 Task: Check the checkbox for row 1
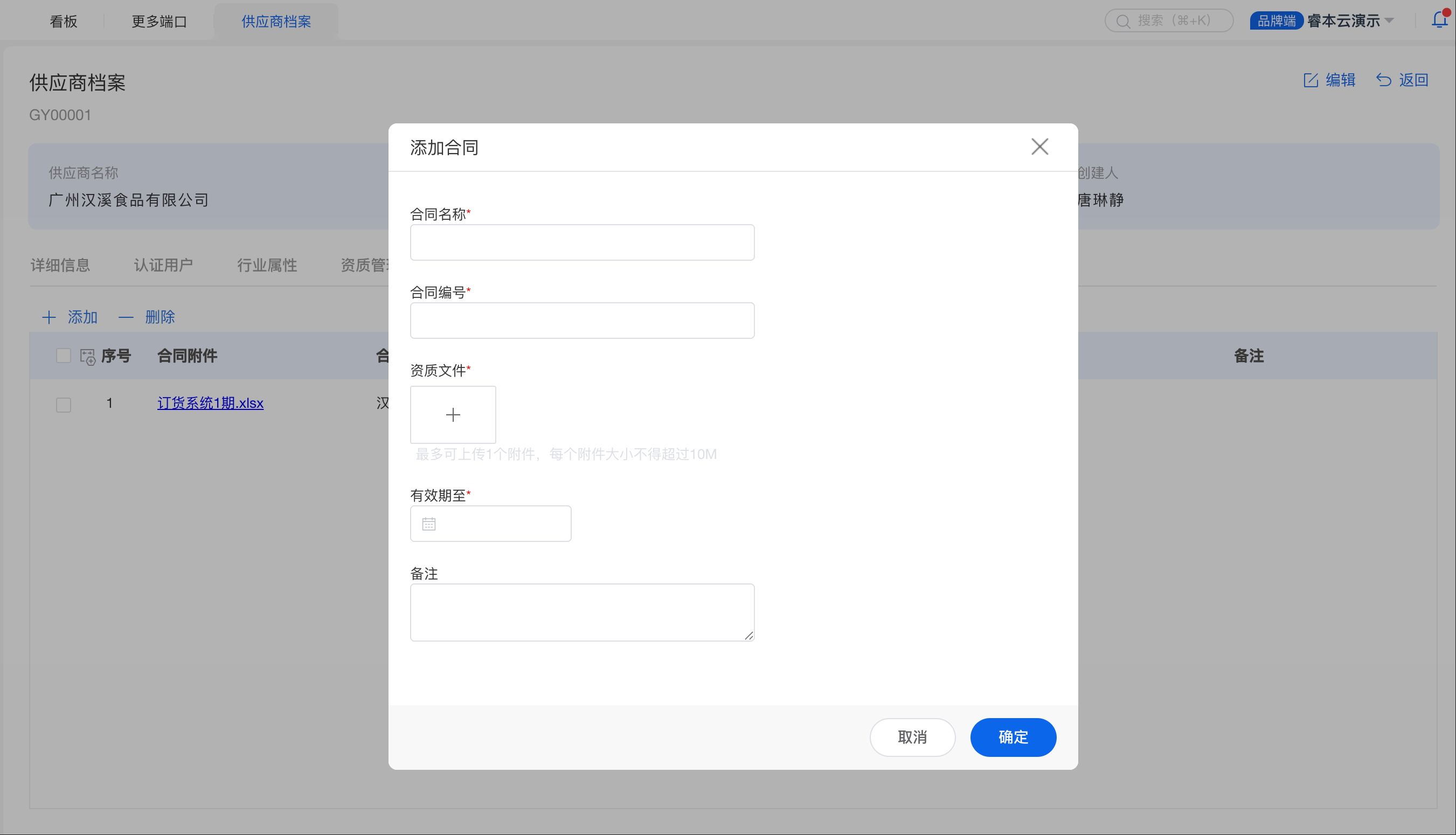[x=64, y=405]
